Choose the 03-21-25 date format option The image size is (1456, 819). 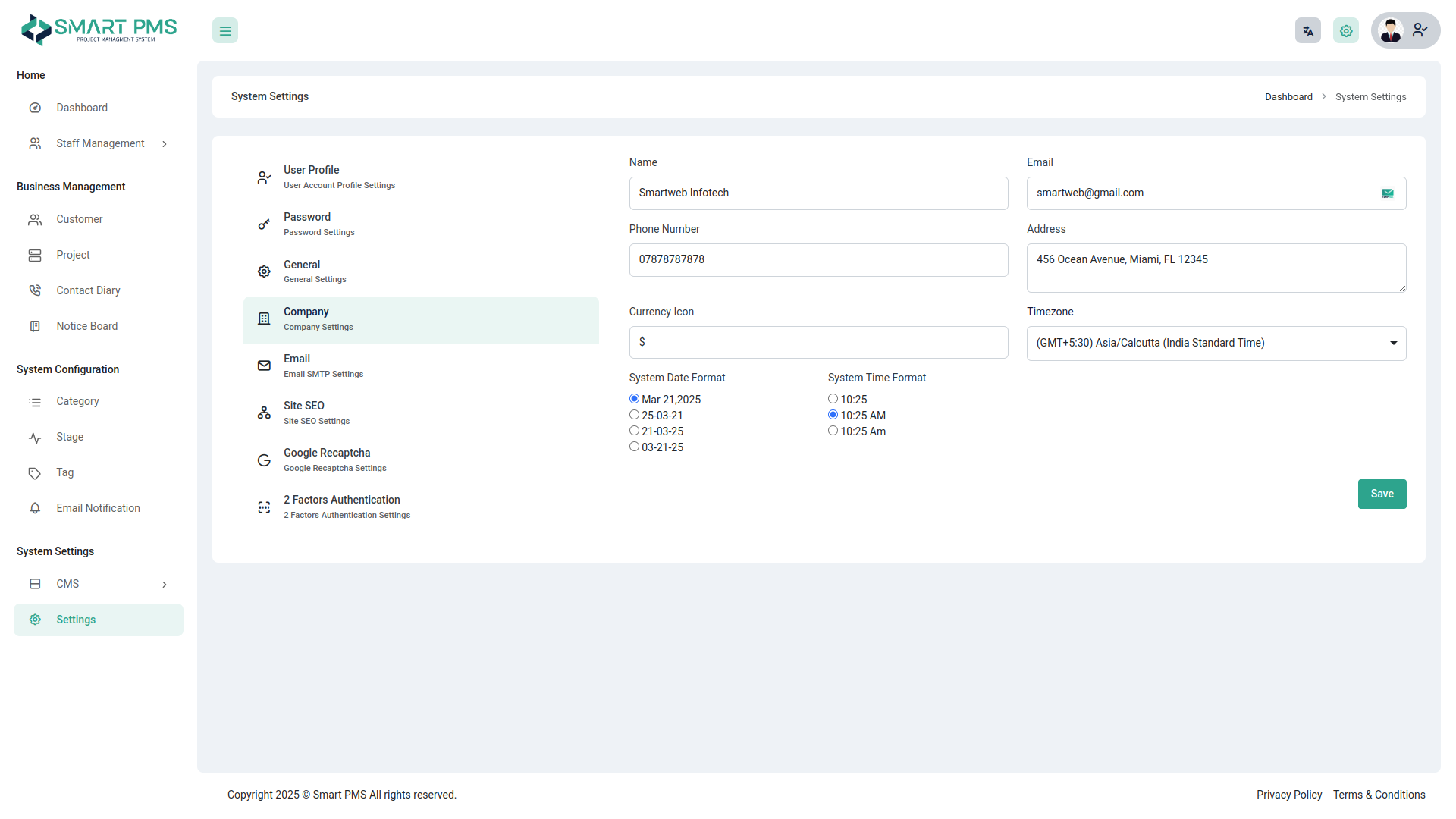634,447
